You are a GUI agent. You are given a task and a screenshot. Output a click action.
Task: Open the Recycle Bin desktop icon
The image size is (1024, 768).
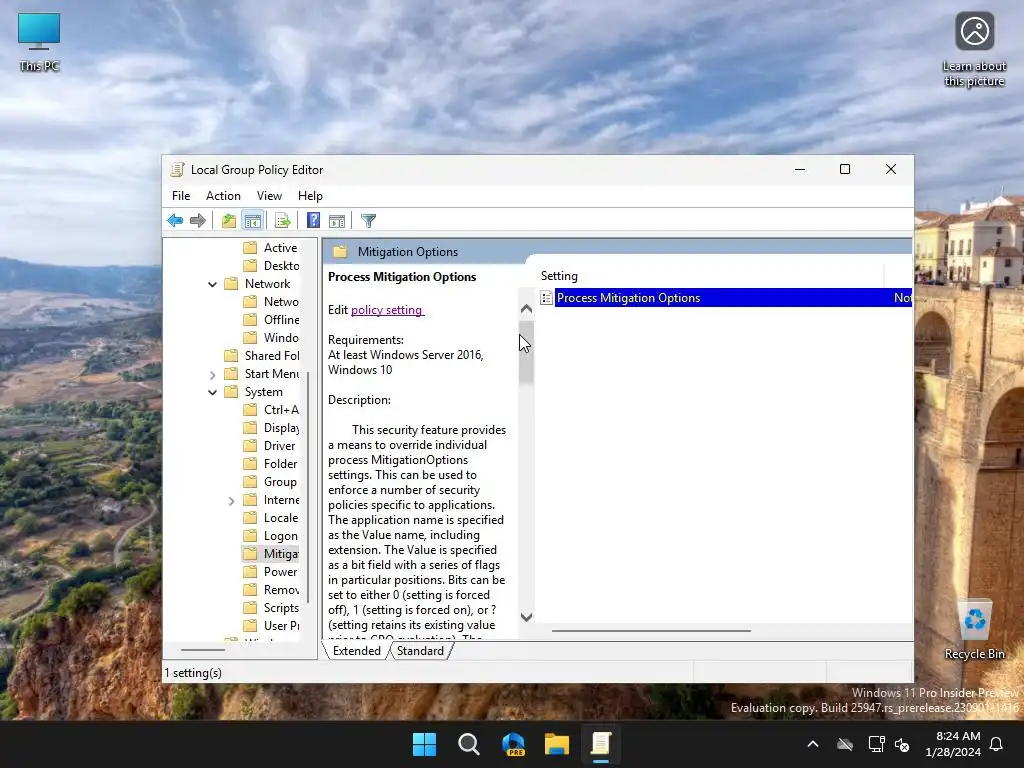974,630
